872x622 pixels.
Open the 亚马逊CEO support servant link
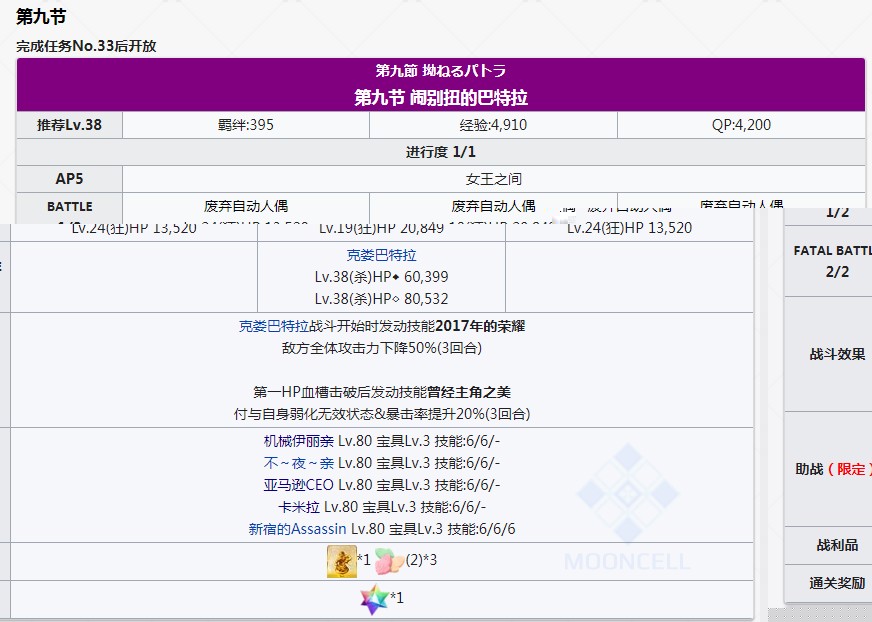299,485
